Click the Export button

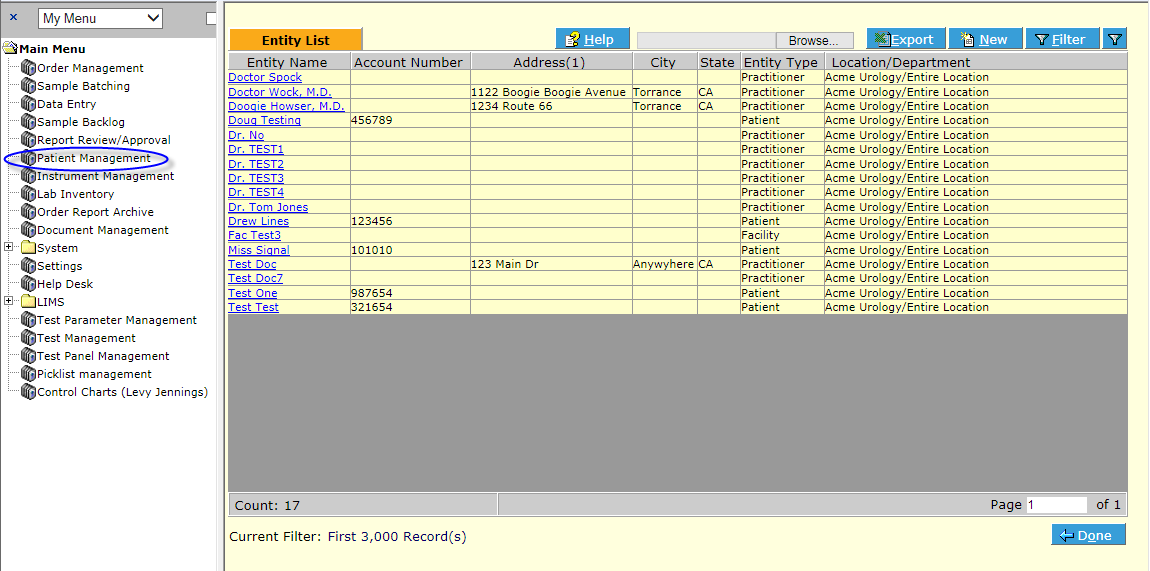click(x=904, y=39)
